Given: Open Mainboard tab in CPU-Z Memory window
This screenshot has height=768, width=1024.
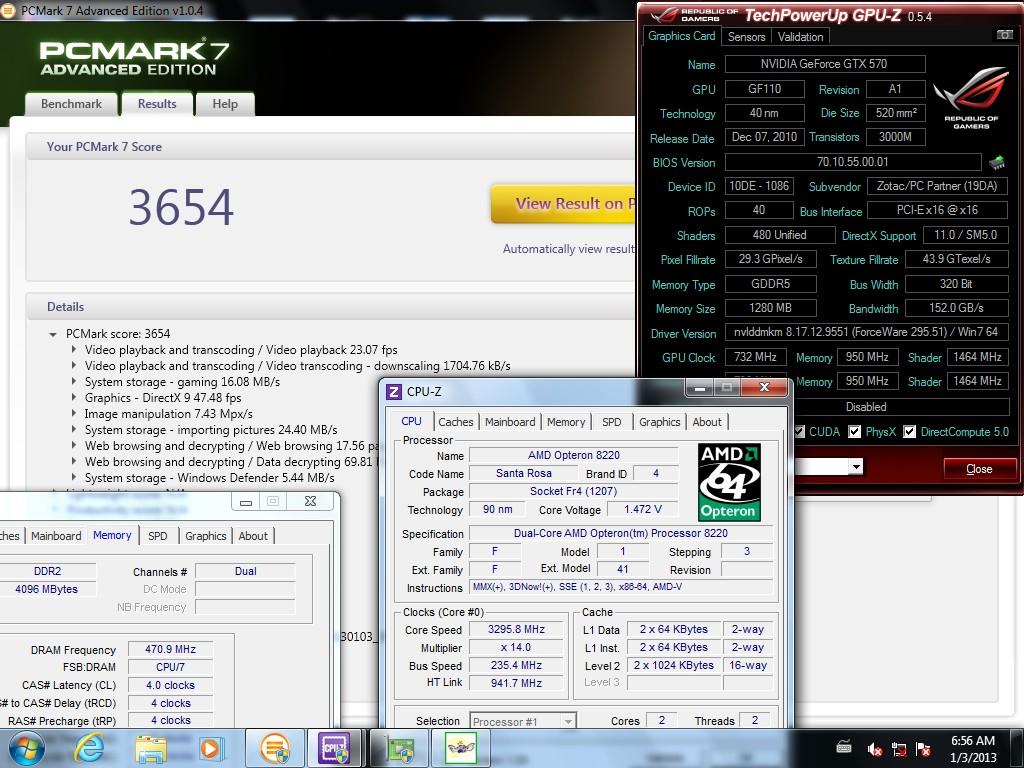Looking at the screenshot, I should click(x=56, y=536).
